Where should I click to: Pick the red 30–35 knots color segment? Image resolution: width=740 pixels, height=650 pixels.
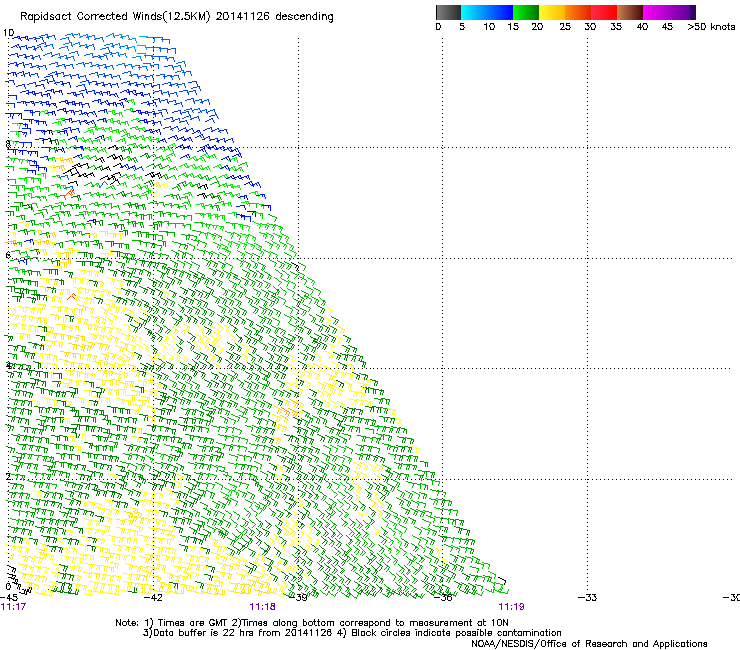pyautogui.click(x=604, y=12)
